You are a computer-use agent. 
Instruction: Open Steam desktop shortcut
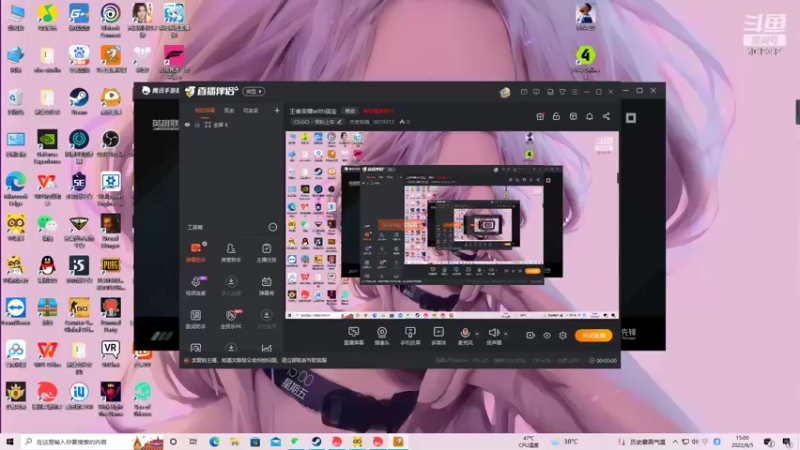(79, 101)
